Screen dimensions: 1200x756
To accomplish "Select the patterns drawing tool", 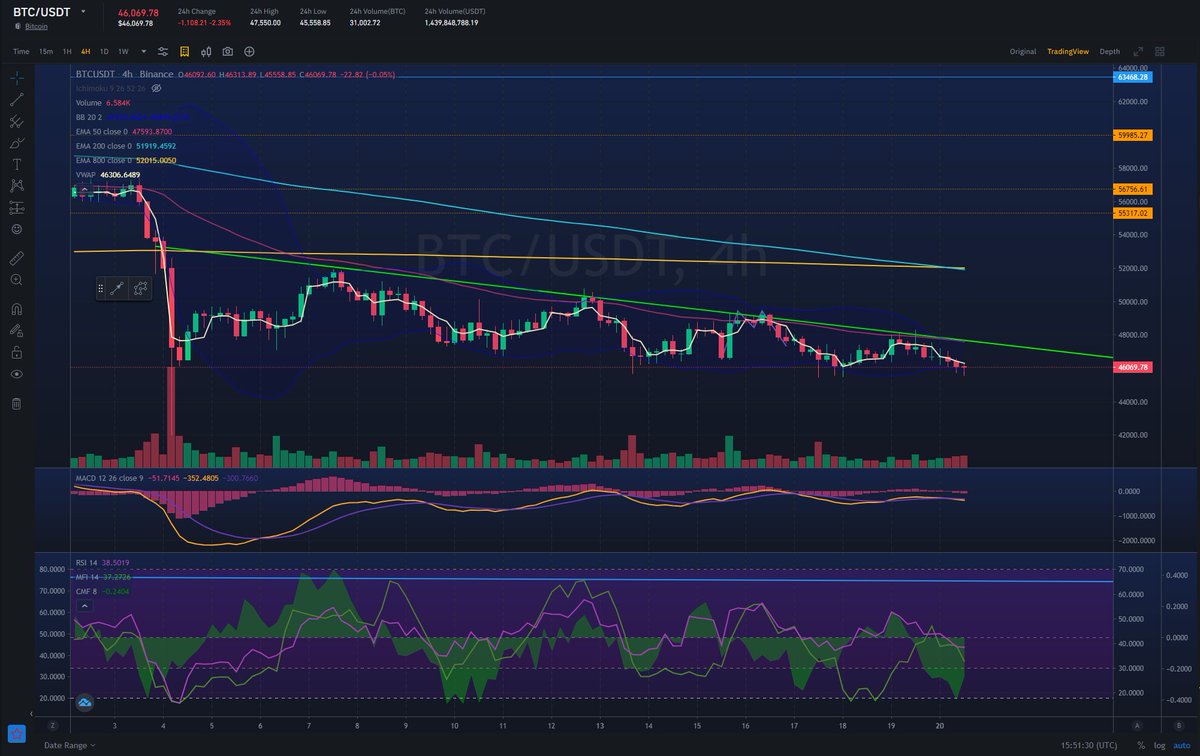I will click(16, 186).
